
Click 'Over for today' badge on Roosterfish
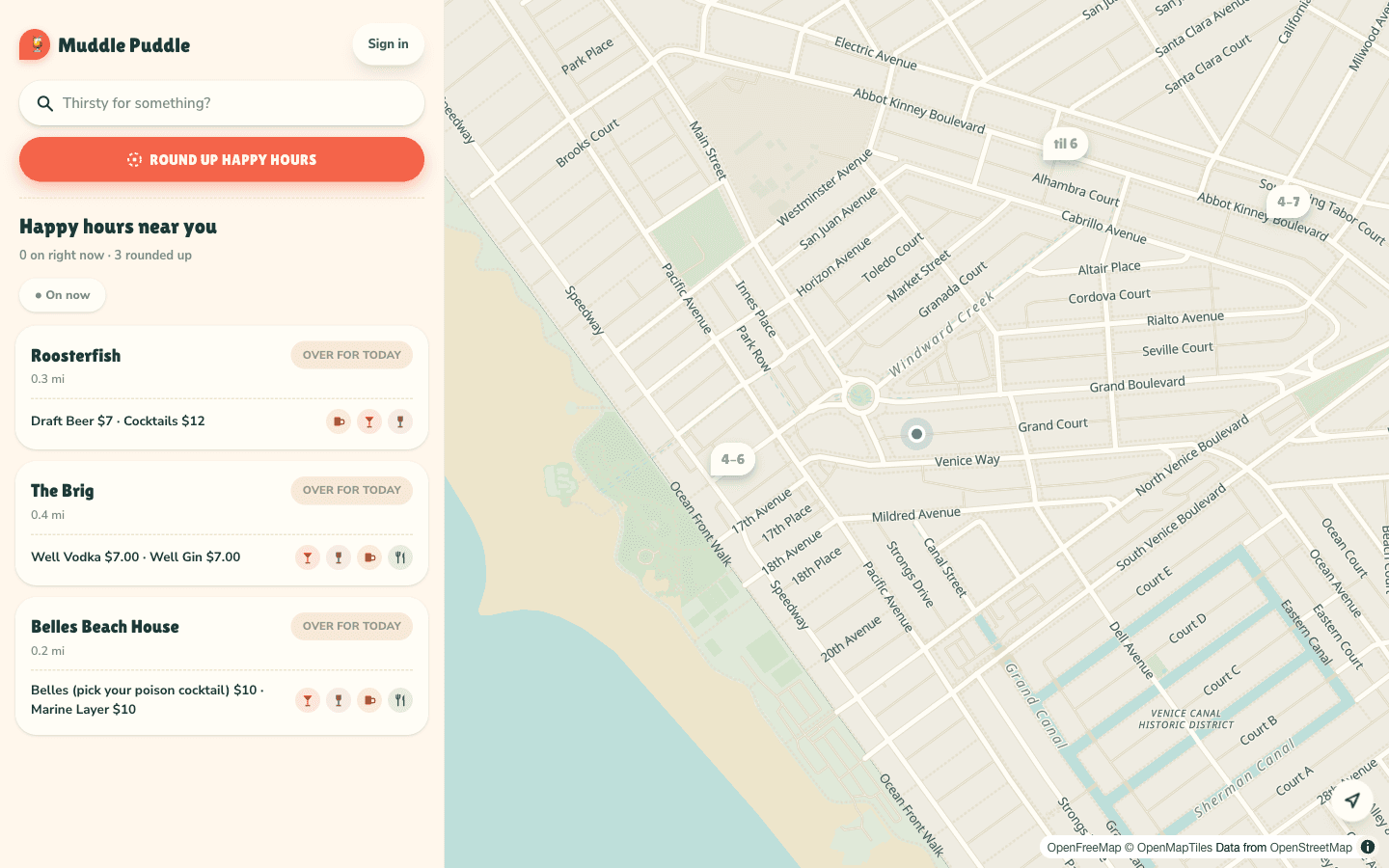[352, 355]
